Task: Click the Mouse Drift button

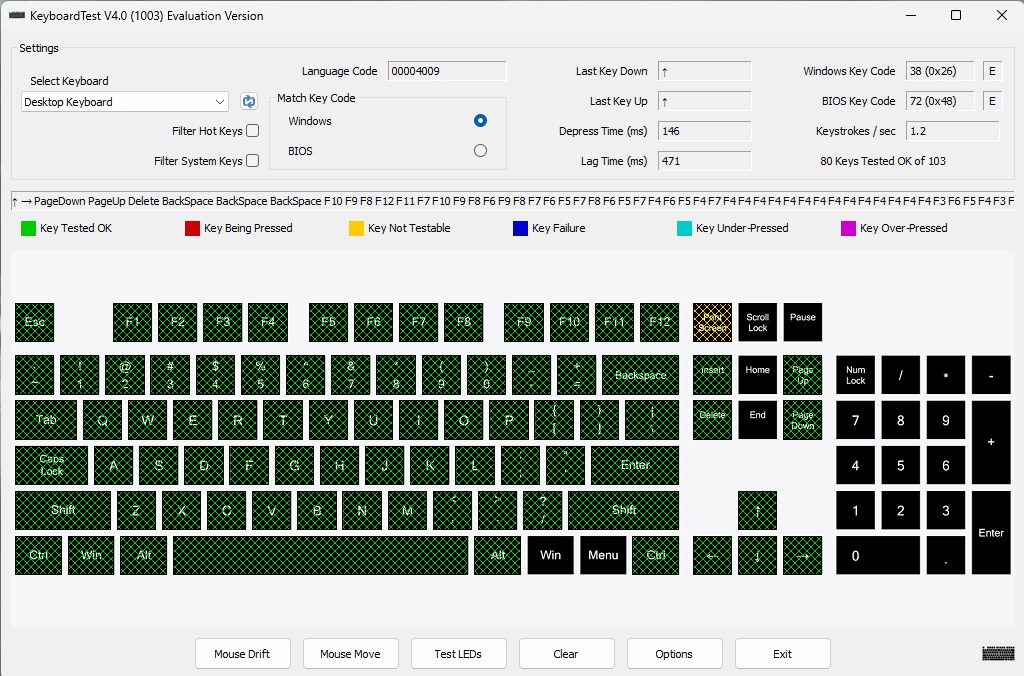Action: point(242,654)
